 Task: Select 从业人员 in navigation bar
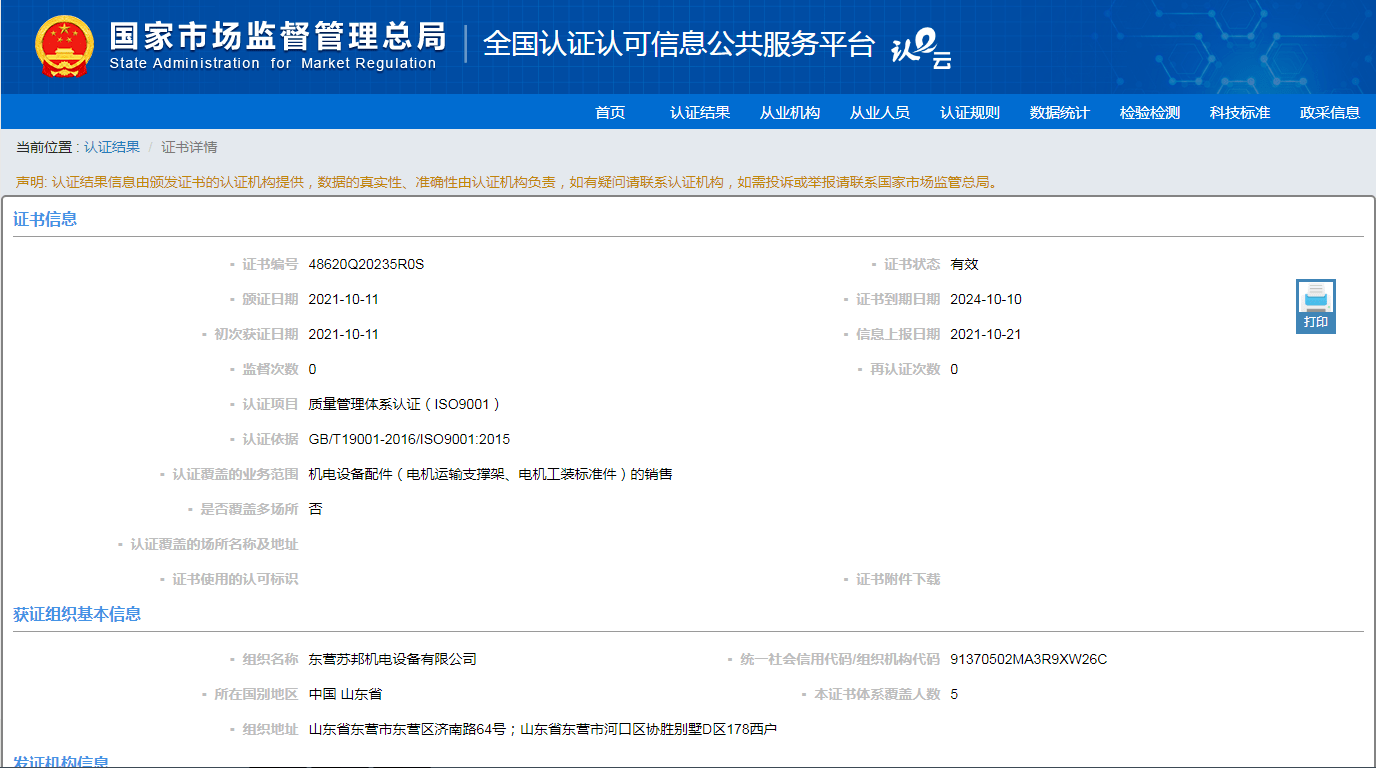(x=880, y=113)
